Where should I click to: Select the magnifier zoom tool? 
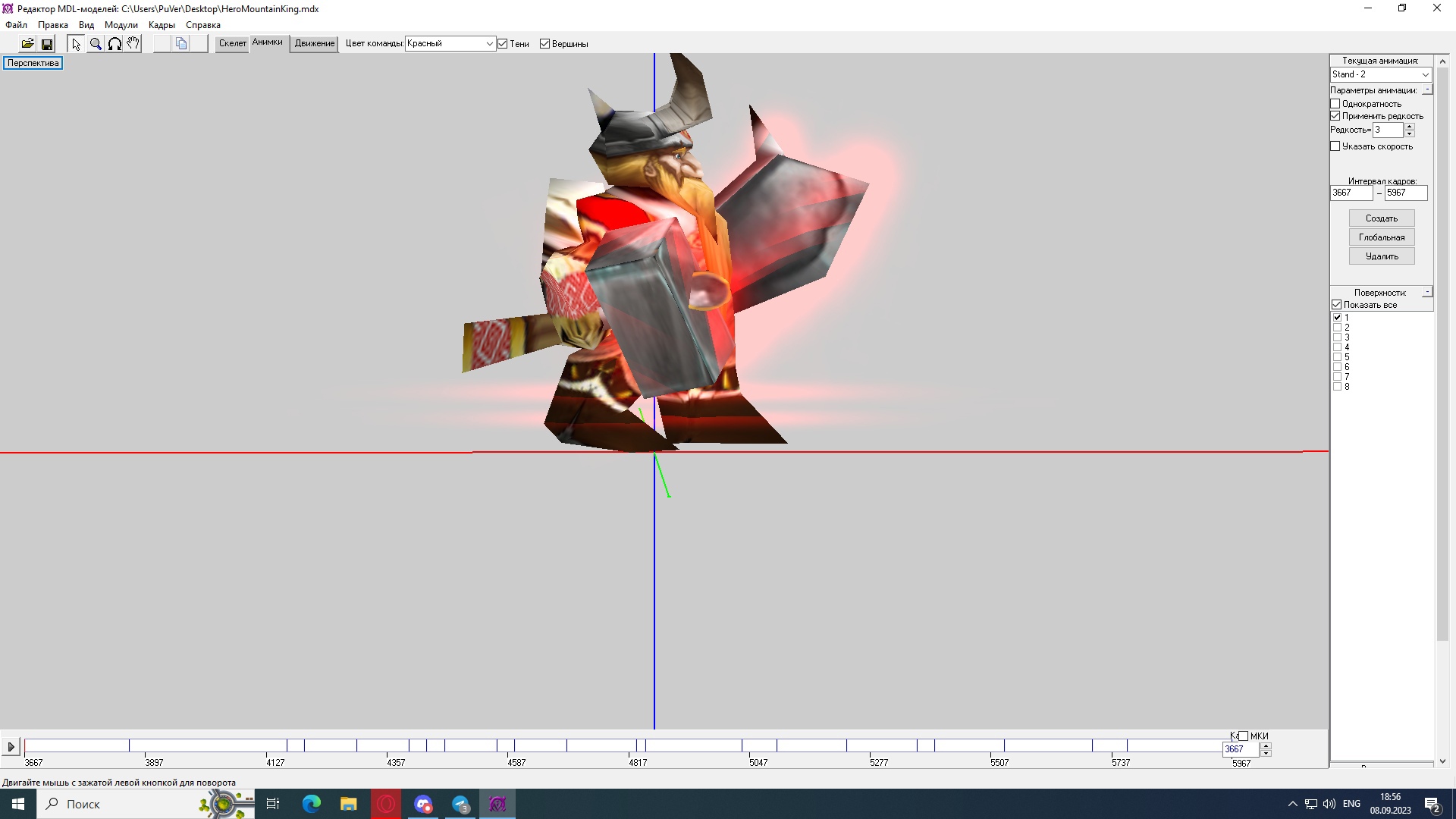[96, 44]
